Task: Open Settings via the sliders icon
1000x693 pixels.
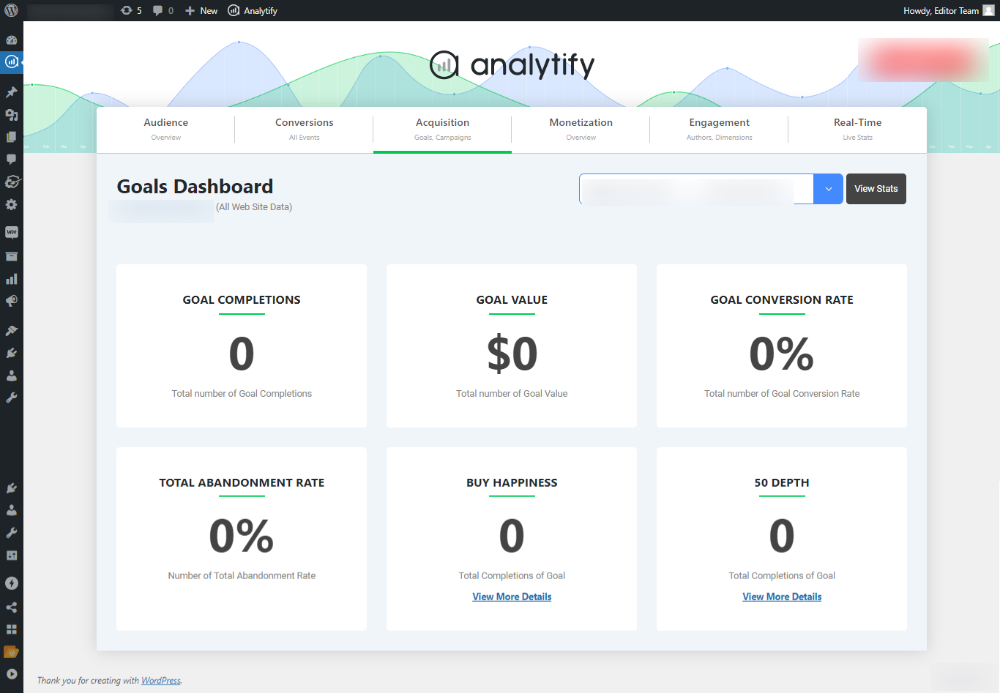Action: point(11,555)
